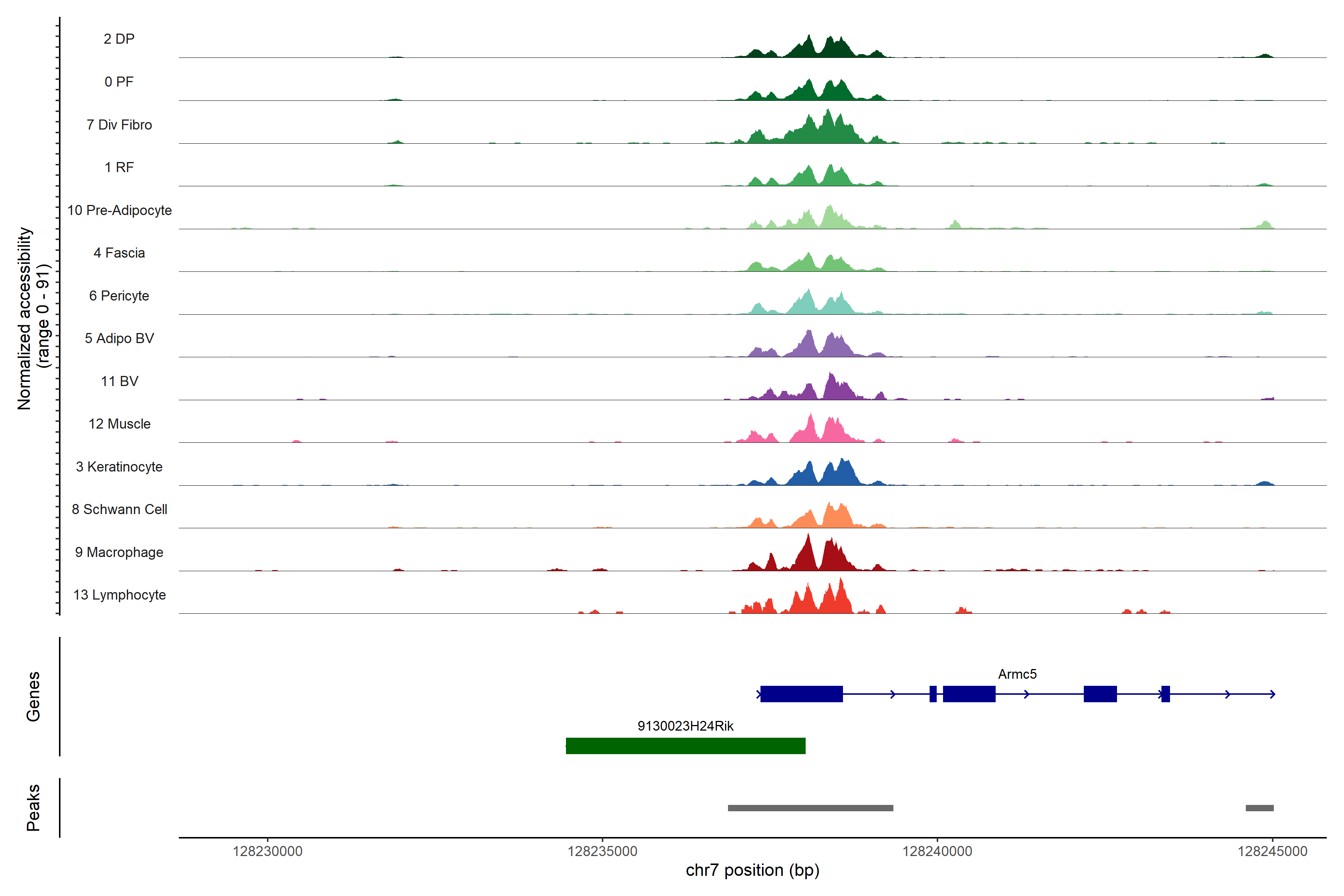Click the 10 Pre-Adipocyte track label
Viewport: 1344px width, 896px height.
119,210
